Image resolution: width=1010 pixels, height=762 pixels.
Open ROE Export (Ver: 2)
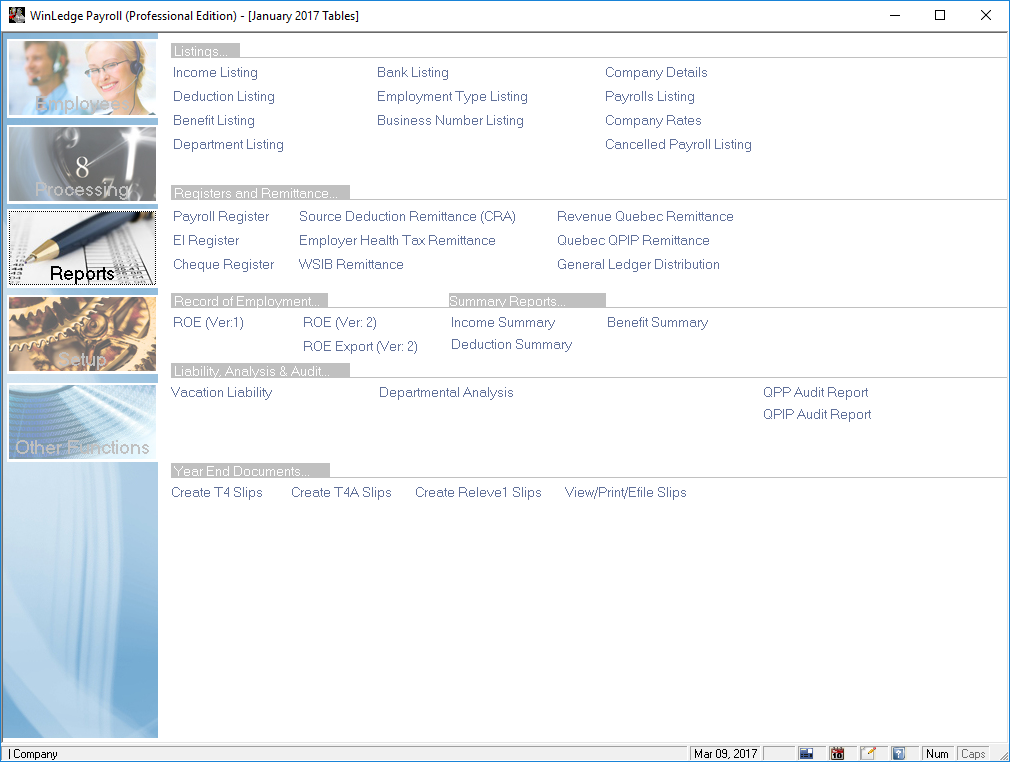pyautogui.click(x=360, y=347)
